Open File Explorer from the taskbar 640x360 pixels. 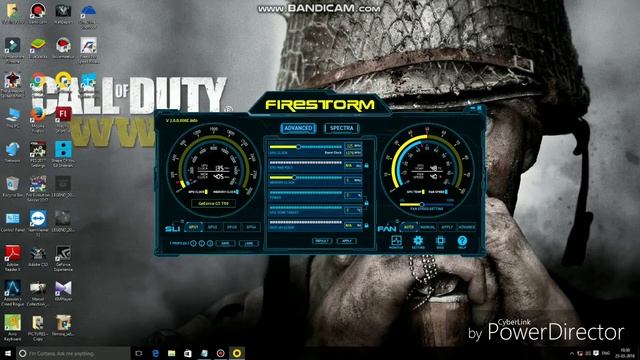click(171, 353)
